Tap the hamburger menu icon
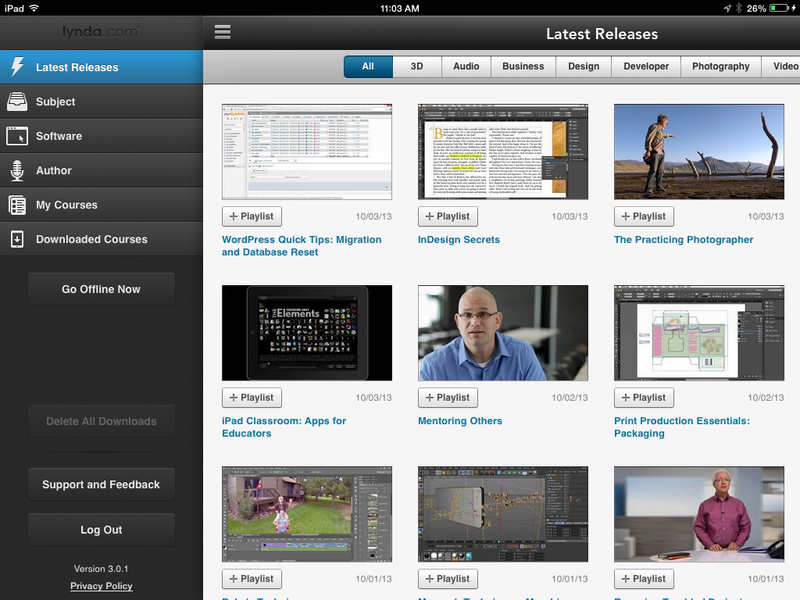 pos(222,32)
